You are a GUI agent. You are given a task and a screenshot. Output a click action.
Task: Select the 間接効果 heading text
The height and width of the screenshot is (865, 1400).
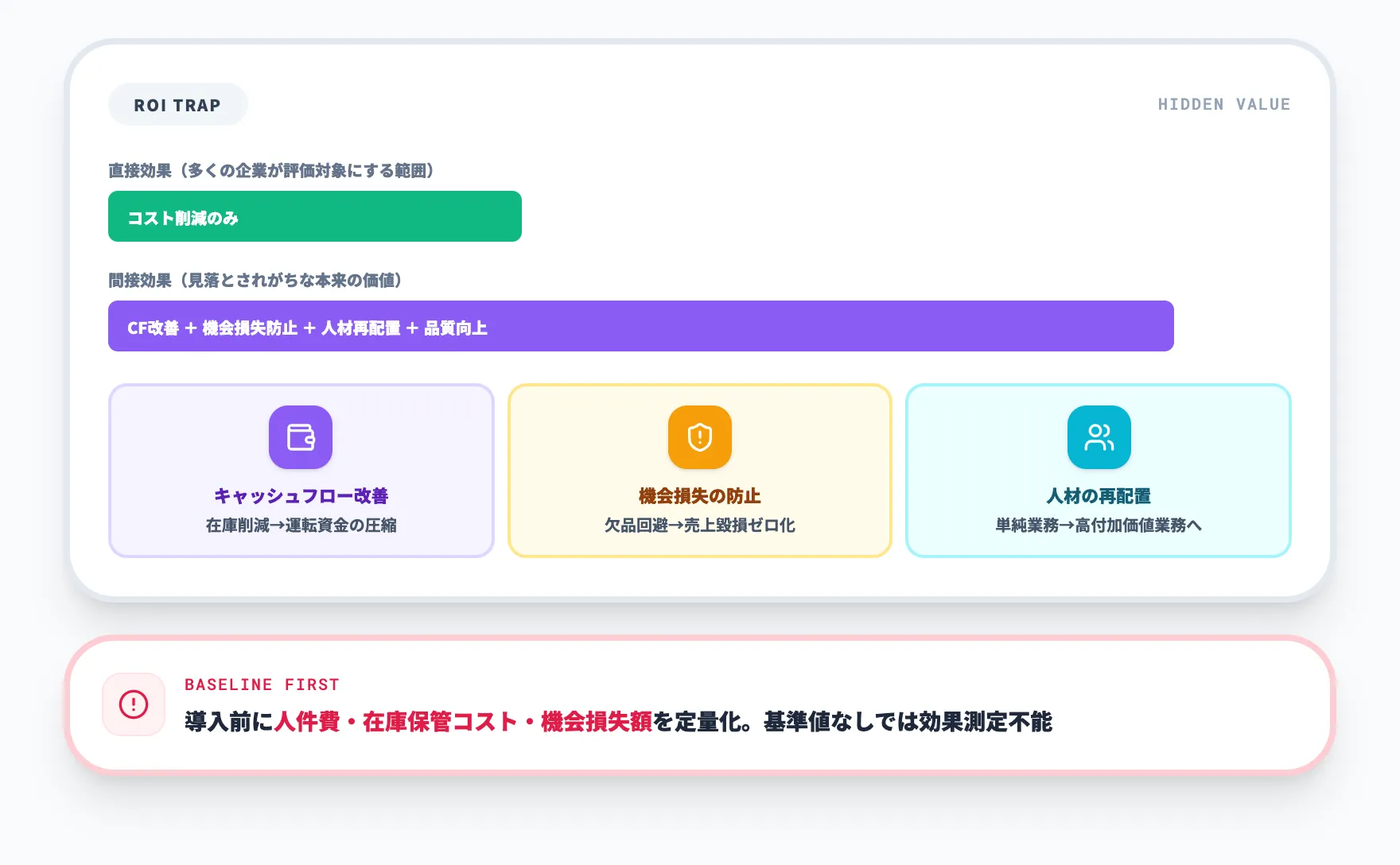pos(255,281)
